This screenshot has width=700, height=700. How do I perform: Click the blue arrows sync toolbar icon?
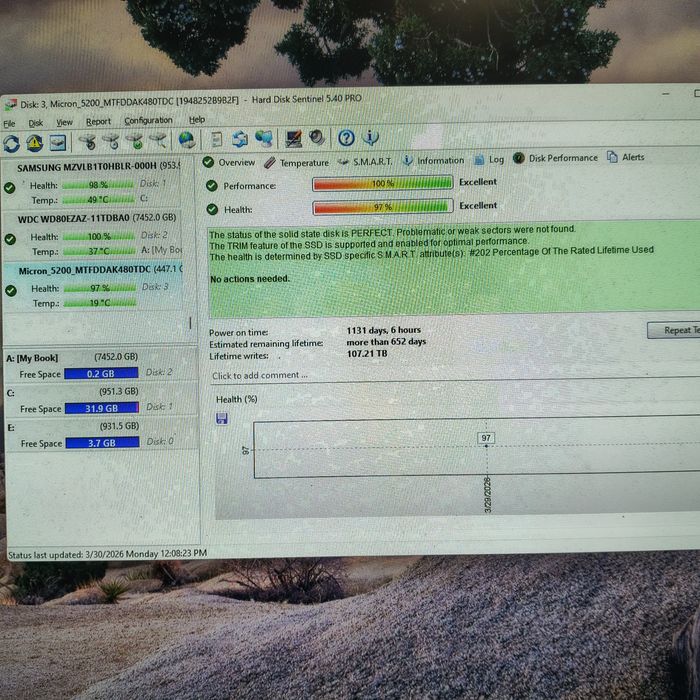pos(240,139)
